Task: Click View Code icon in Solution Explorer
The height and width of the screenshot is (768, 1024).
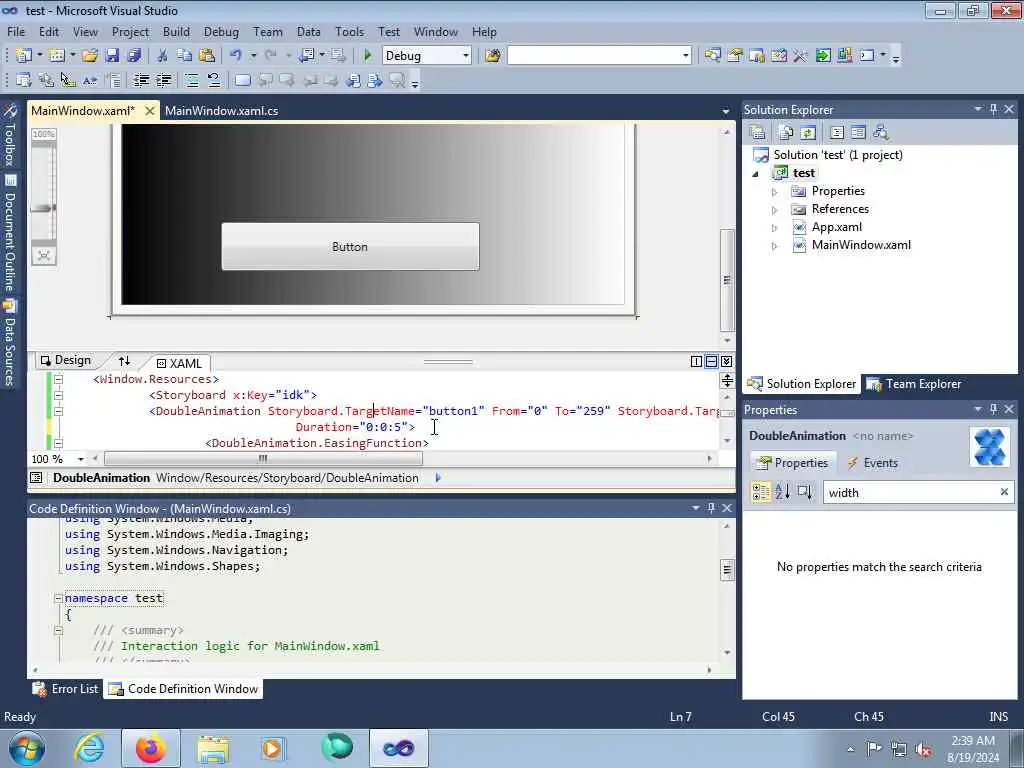Action: 837,133
